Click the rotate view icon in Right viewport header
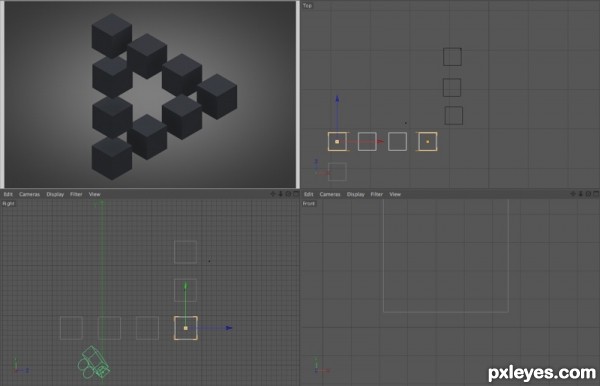 point(288,194)
